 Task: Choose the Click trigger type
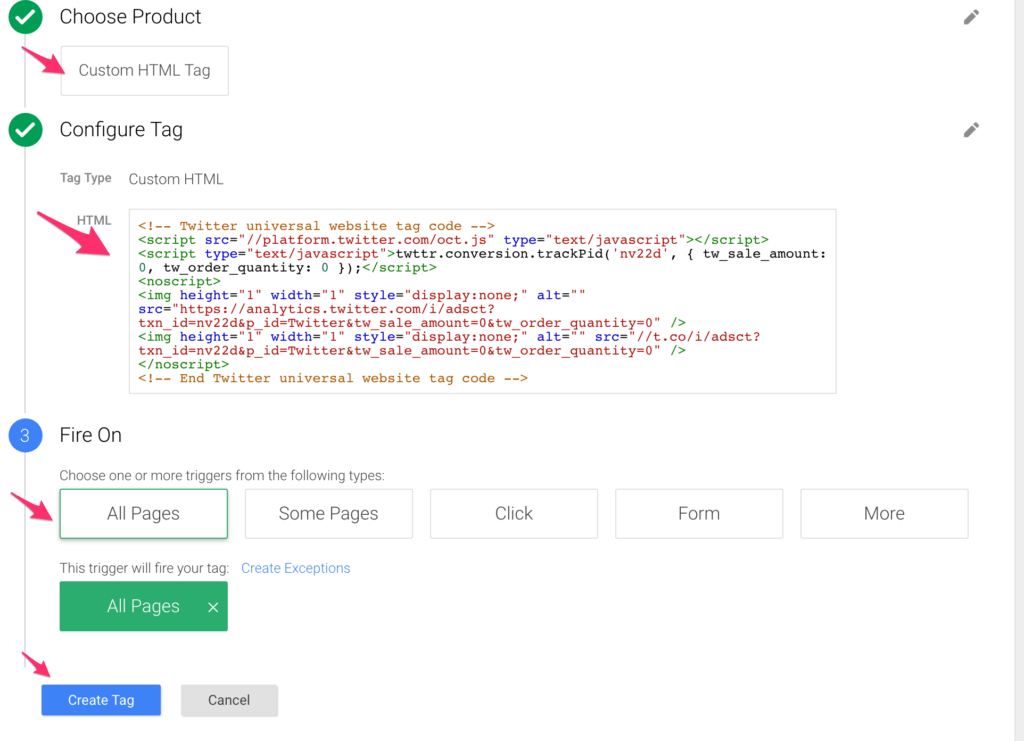point(514,514)
